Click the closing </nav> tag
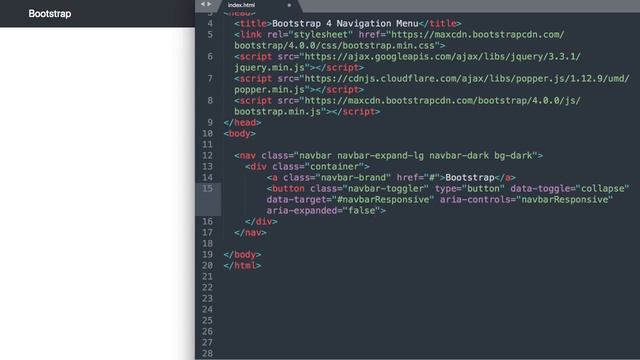This screenshot has width=640, height=360. (x=250, y=233)
